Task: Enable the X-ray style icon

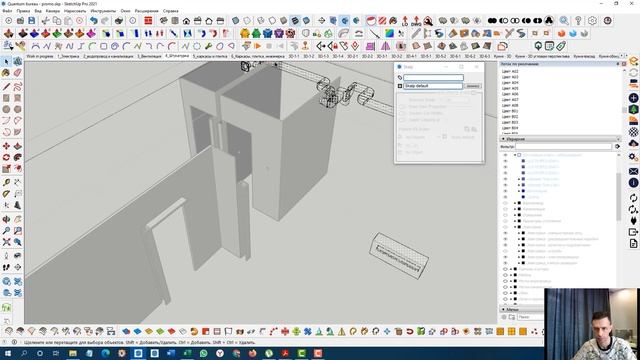Action: 236,20
